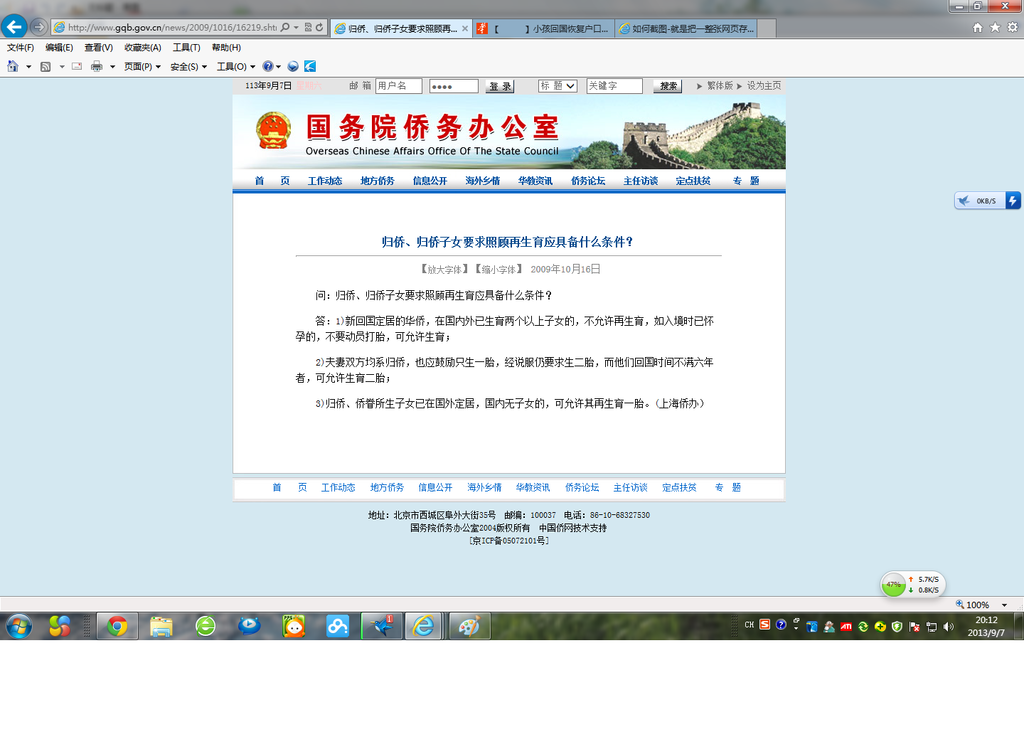Image resolution: width=1024 pixels, height=749 pixels.
Task: Open the 标题 search type dropdown
Action: coord(557,86)
